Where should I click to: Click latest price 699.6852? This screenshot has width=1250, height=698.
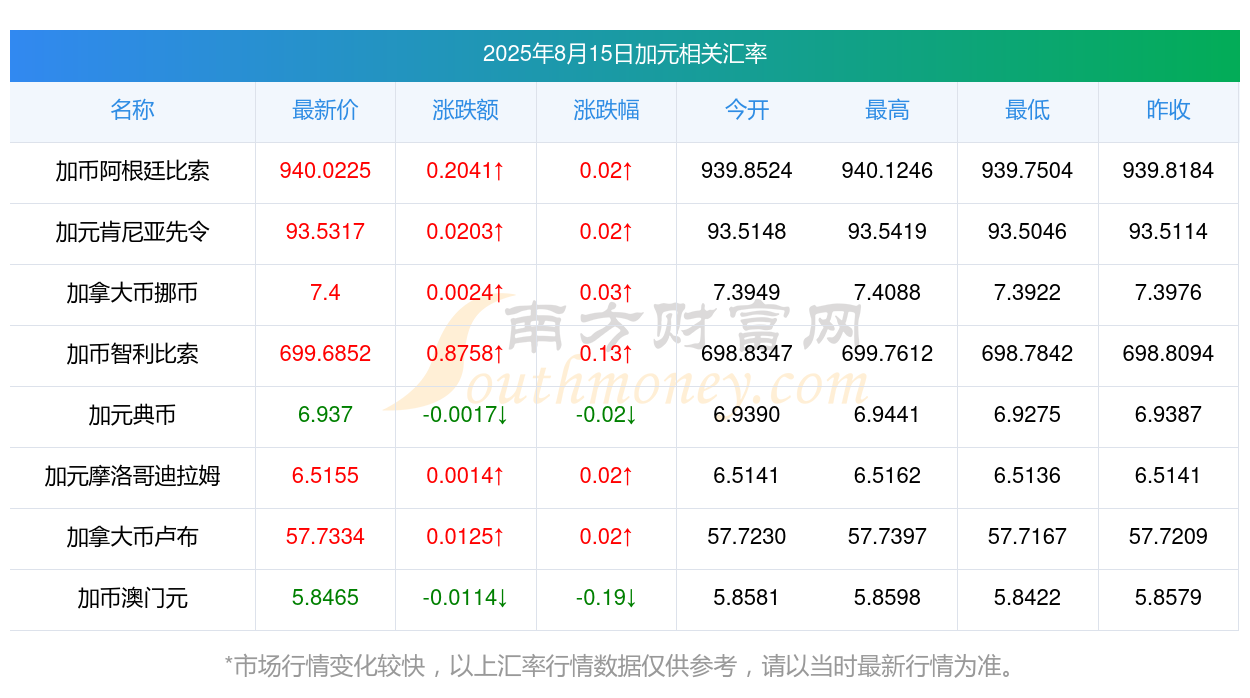click(325, 354)
